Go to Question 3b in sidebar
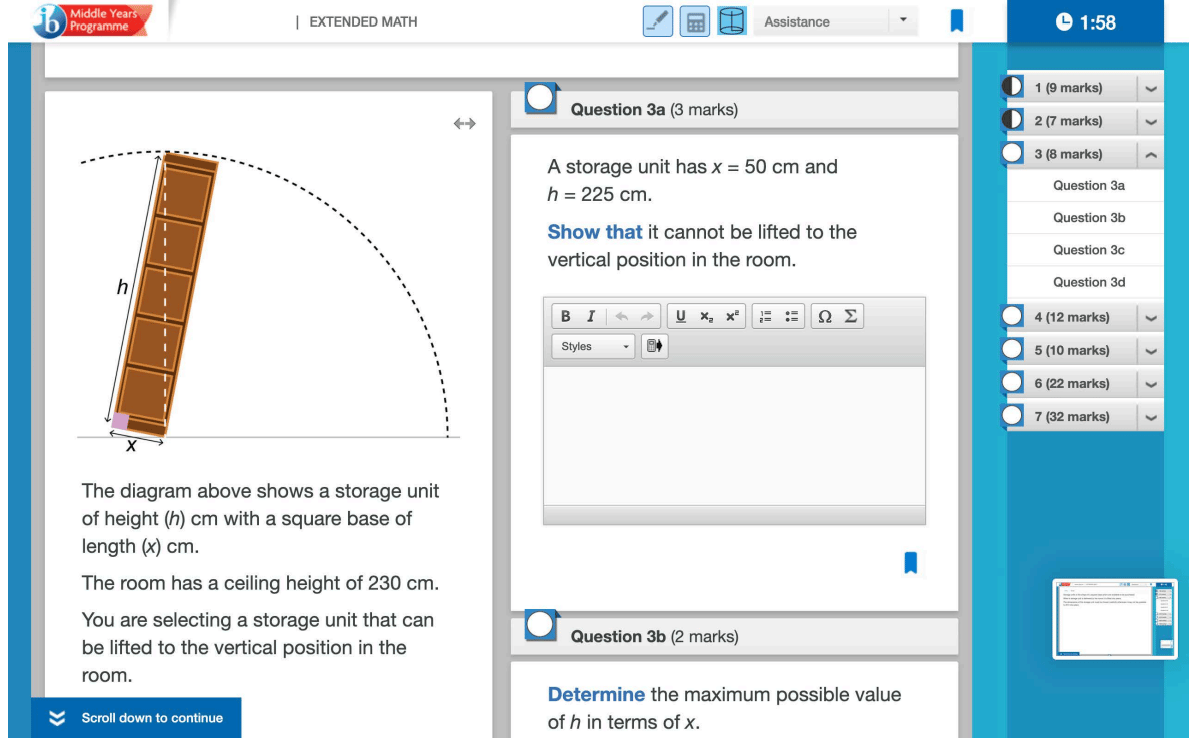This screenshot has height=740, width=1190. (1089, 217)
